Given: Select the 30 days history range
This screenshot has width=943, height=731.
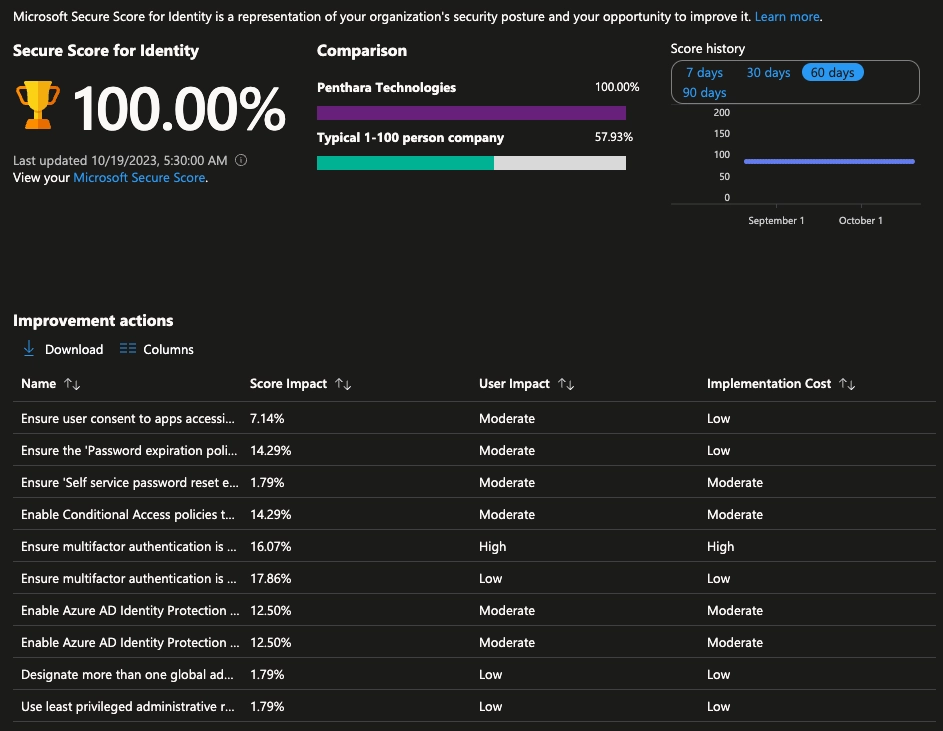Looking at the screenshot, I should [x=768, y=72].
